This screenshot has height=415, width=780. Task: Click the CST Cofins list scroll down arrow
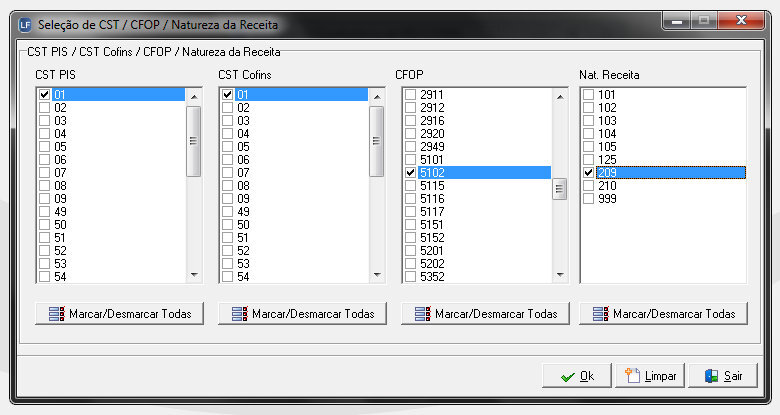[x=377, y=275]
